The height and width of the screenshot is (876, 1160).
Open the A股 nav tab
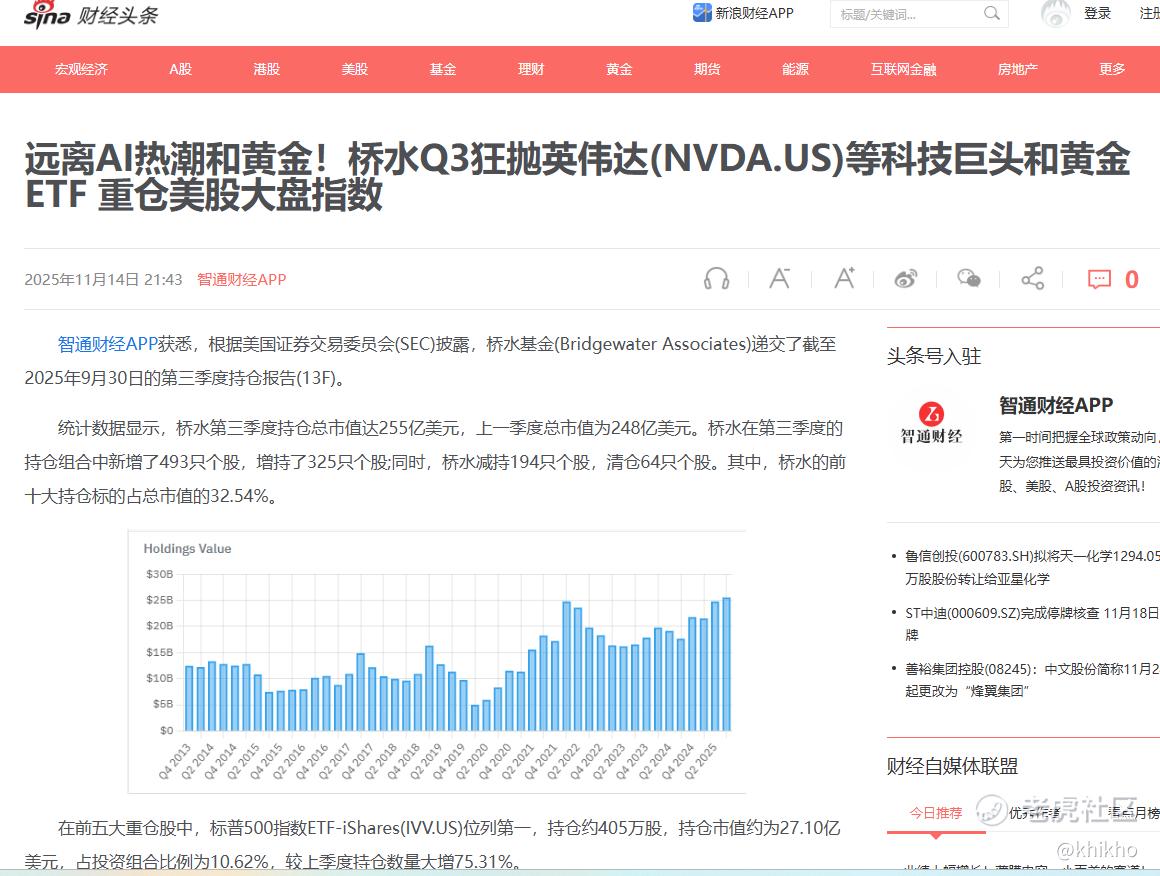[181, 70]
